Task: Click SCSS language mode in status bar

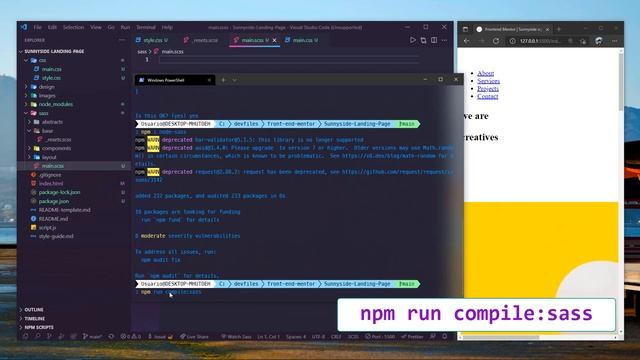Action: (x=353, y=337)
